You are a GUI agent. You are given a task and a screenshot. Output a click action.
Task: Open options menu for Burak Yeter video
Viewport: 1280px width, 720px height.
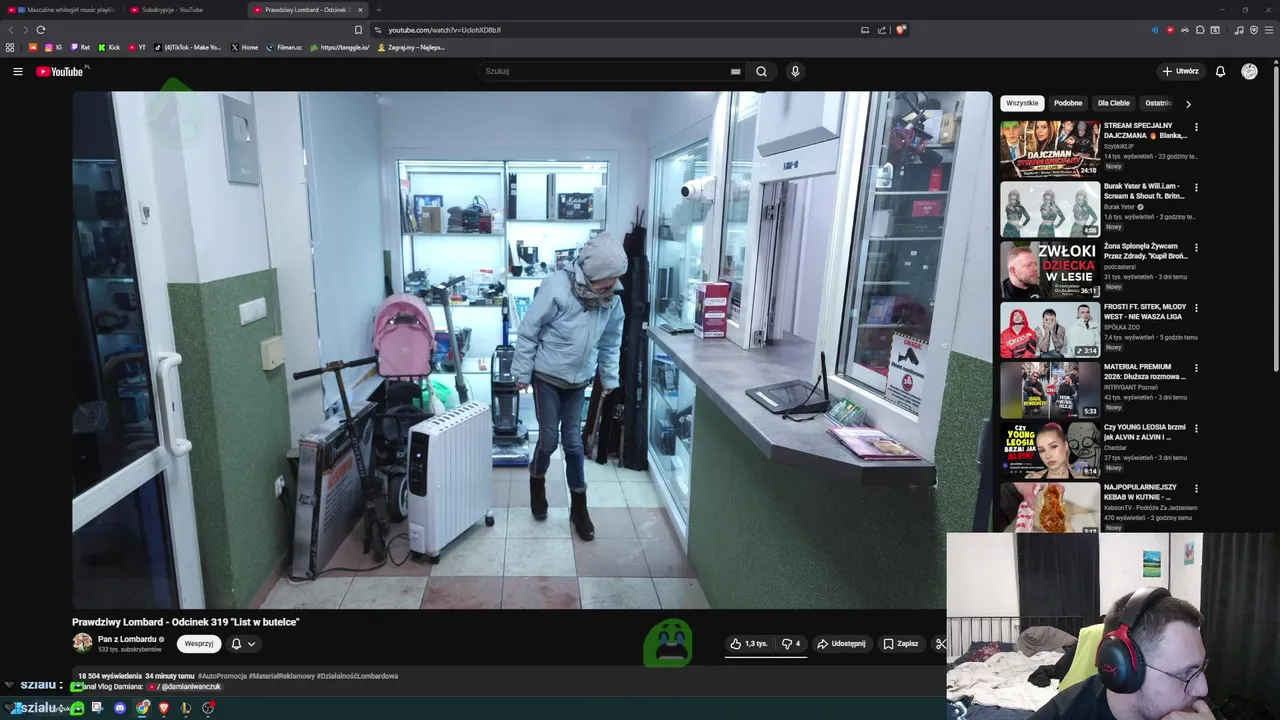pos(1196,187)
